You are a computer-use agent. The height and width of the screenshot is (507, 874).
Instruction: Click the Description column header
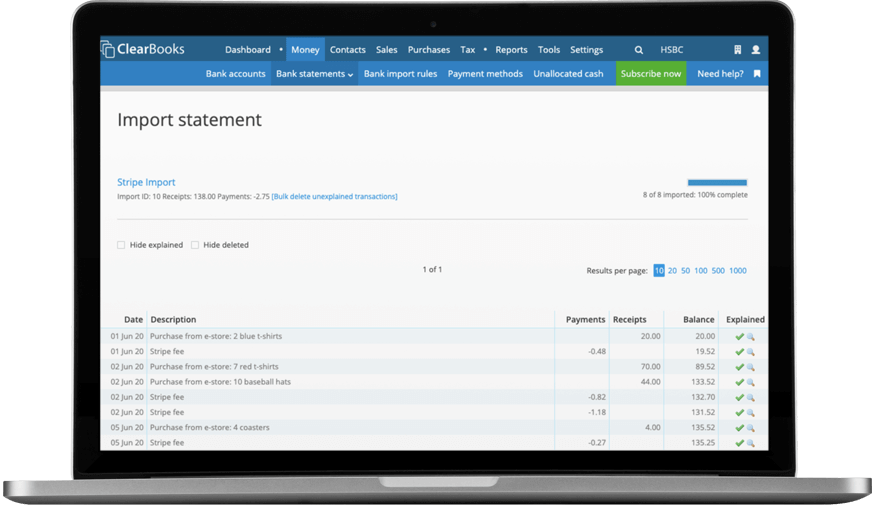point(173,319)
